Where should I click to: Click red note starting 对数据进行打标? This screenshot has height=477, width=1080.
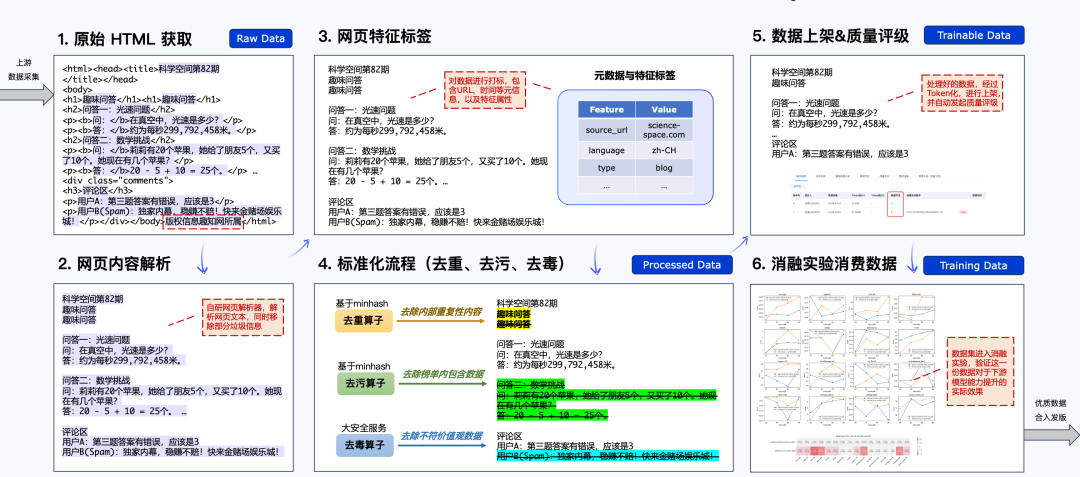(484, 89)
